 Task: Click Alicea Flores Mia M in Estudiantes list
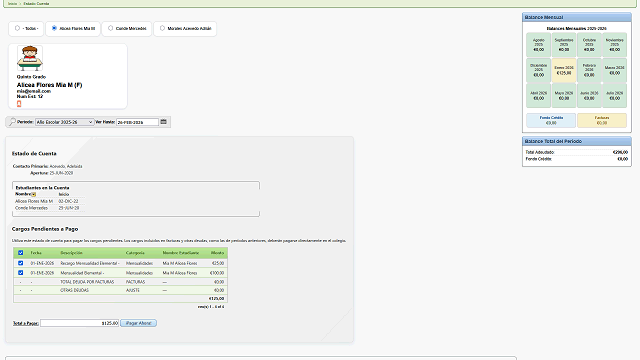coord(34,201)
